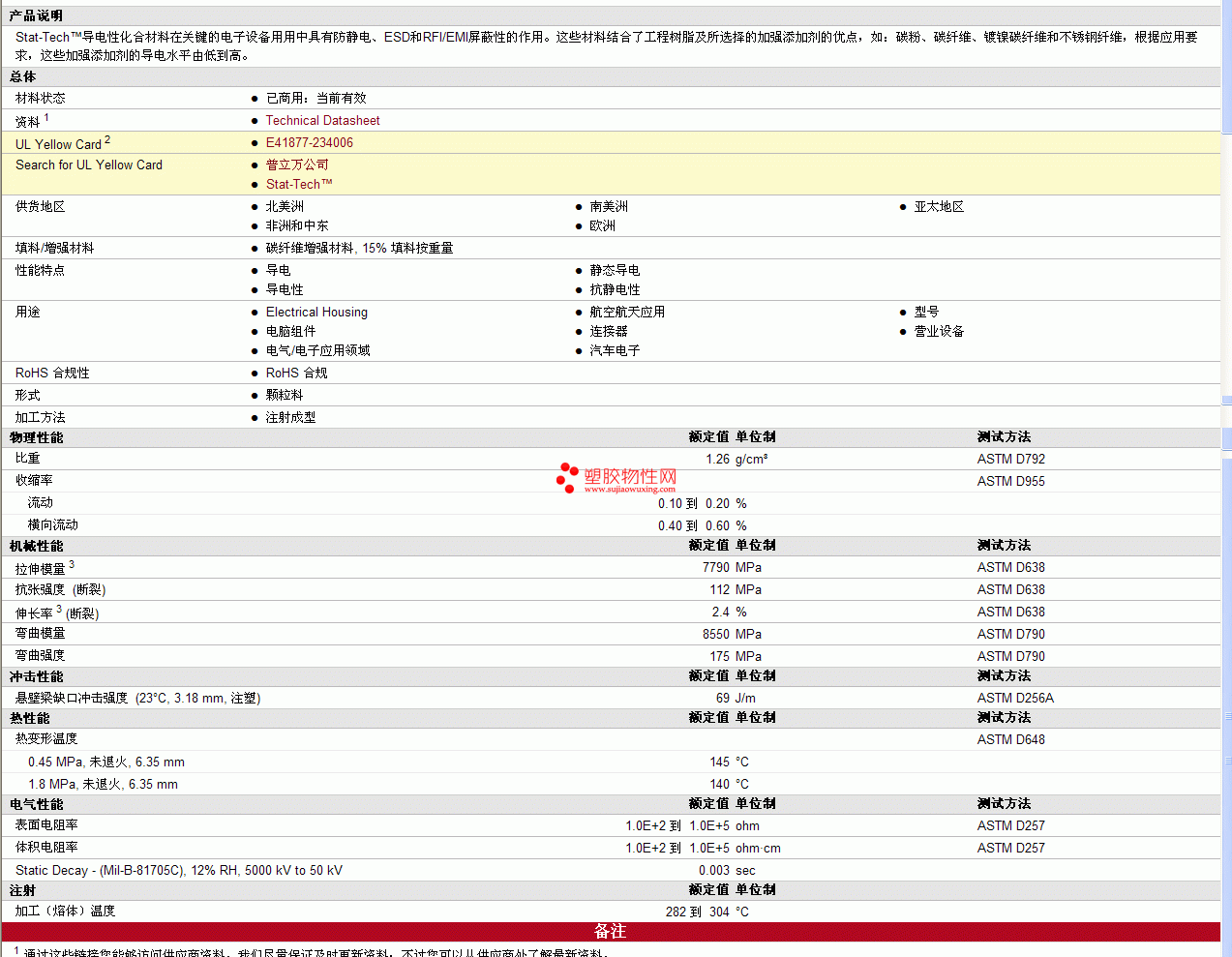Select the 机械性能 section header
The image size is (1232, 957).
36,546
